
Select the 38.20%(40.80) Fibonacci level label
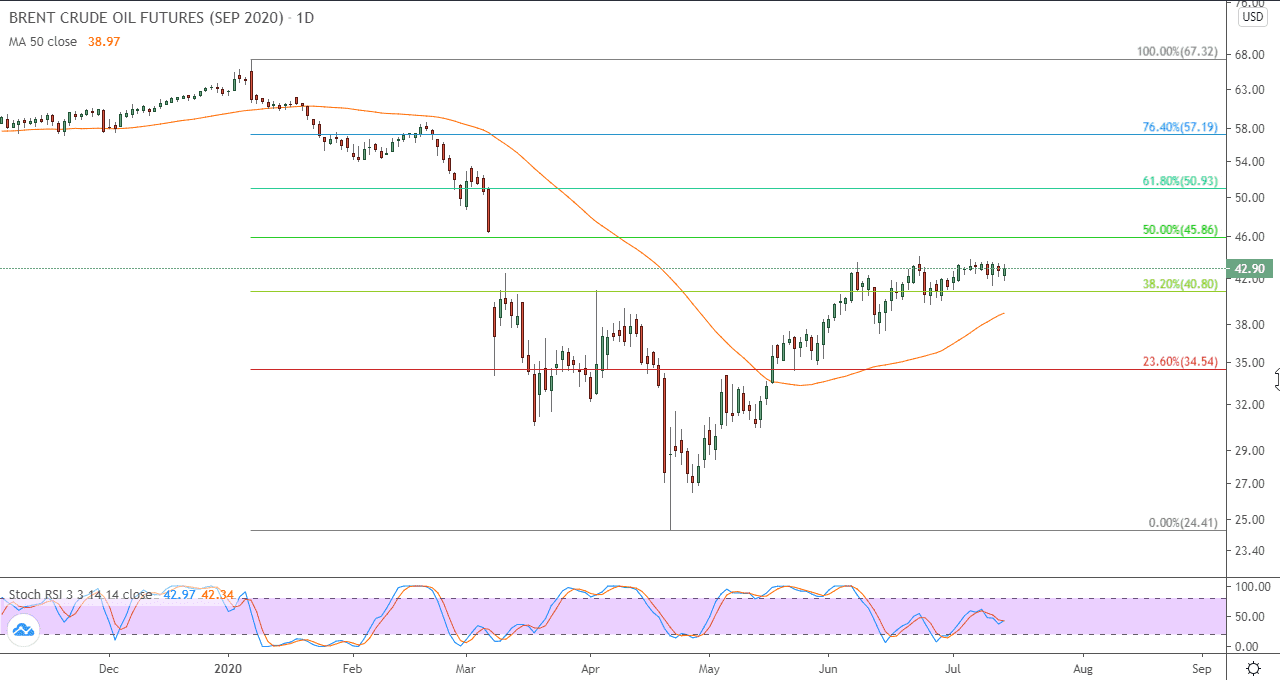coord(1180,284)
